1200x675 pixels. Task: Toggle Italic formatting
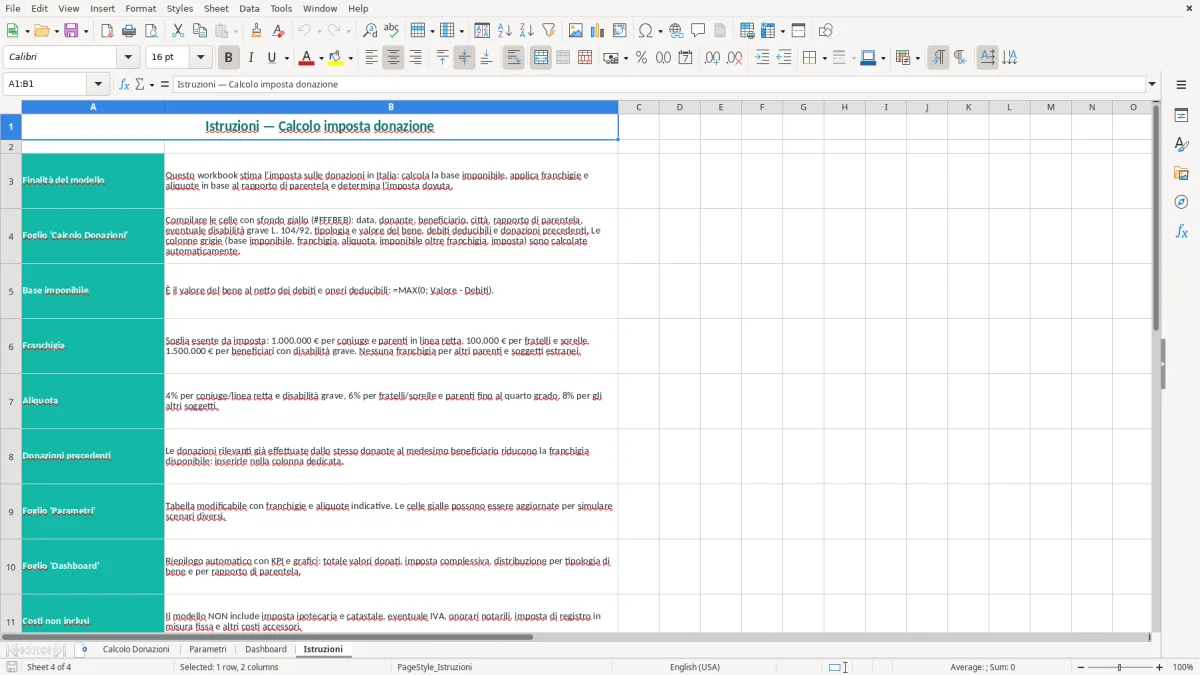pos(250,58)
